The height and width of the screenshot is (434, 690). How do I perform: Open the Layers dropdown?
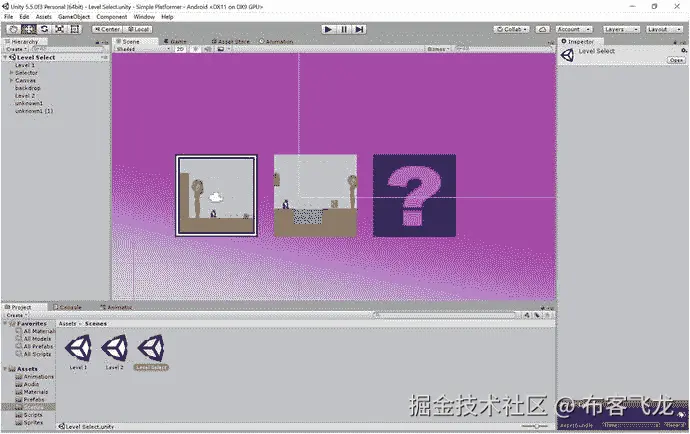[x=620, y=29]
